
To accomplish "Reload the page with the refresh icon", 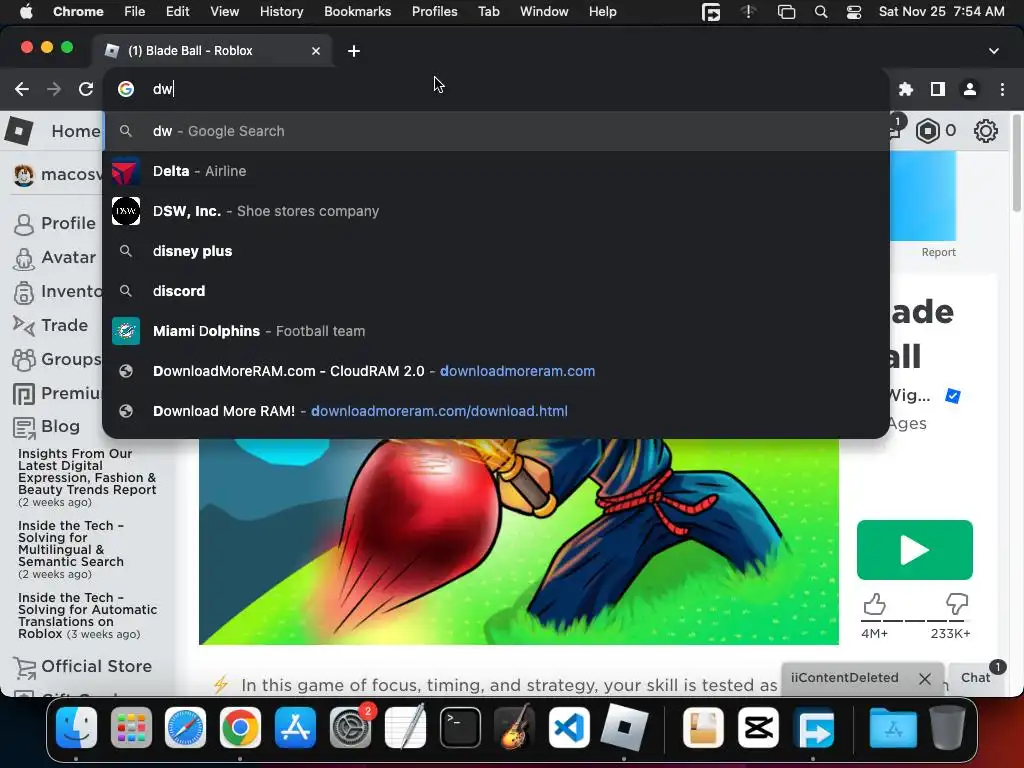I will (86, 89).
